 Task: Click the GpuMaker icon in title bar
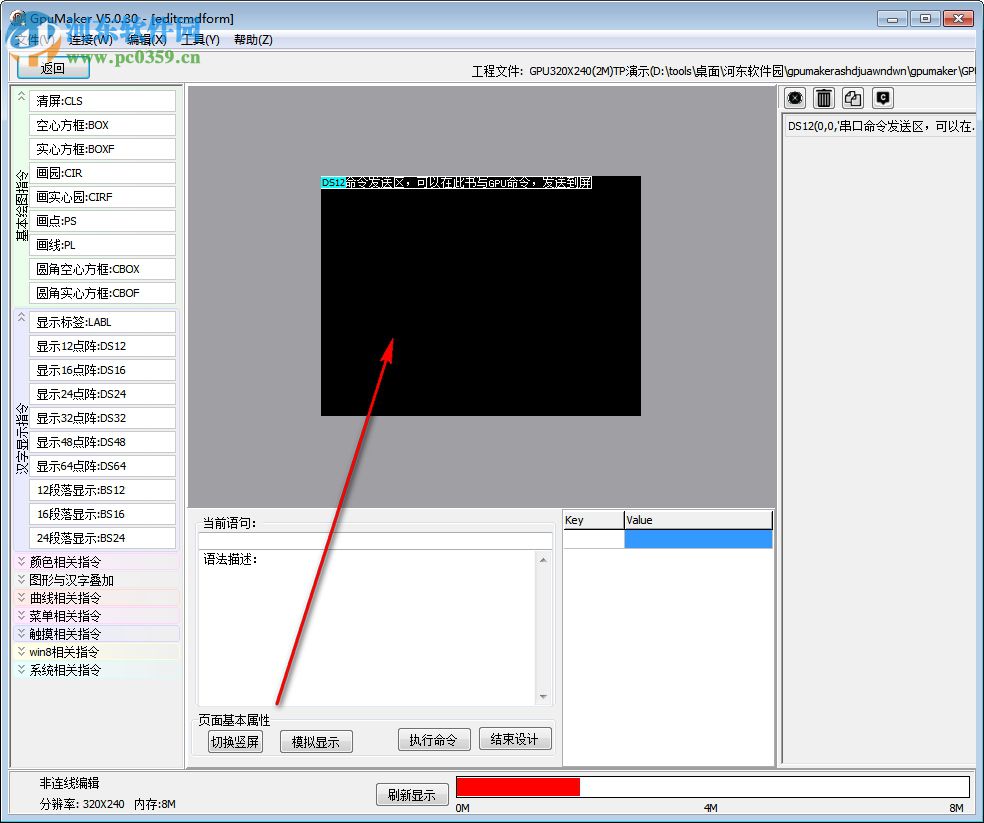tap(18, 17)
